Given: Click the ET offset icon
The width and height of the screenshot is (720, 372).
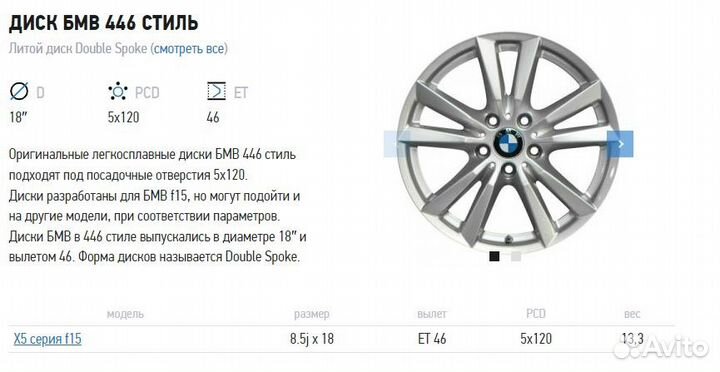Looking at the screenshot, I should [216, 91].
